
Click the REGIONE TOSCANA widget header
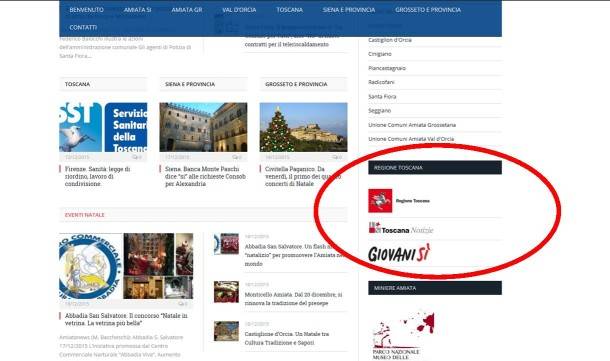pos(435,168)
